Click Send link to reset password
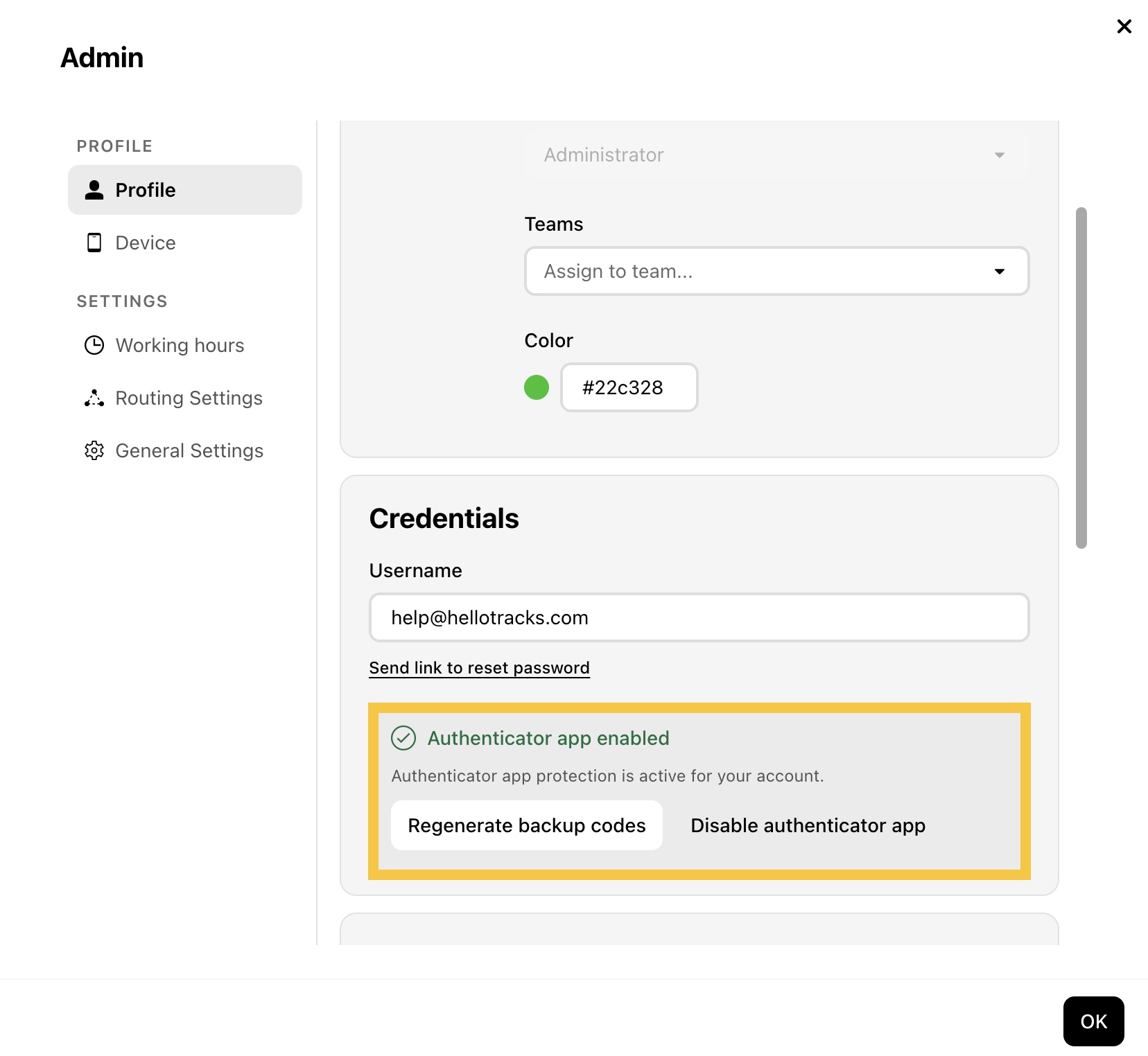Image resolution: width=1148 pixels, height=1056 pixels. (x=479, y=668)
